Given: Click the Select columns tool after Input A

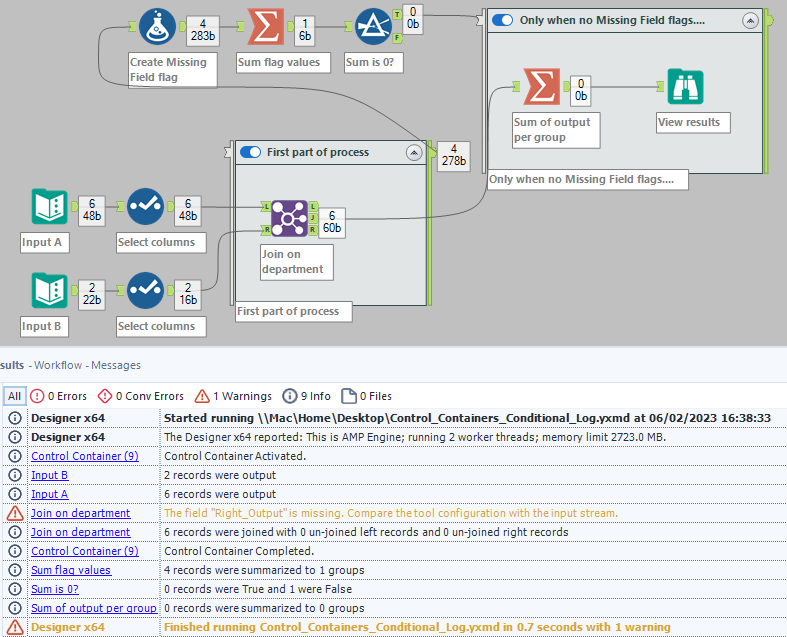Looking at the screenshot, I should point(145,207).
